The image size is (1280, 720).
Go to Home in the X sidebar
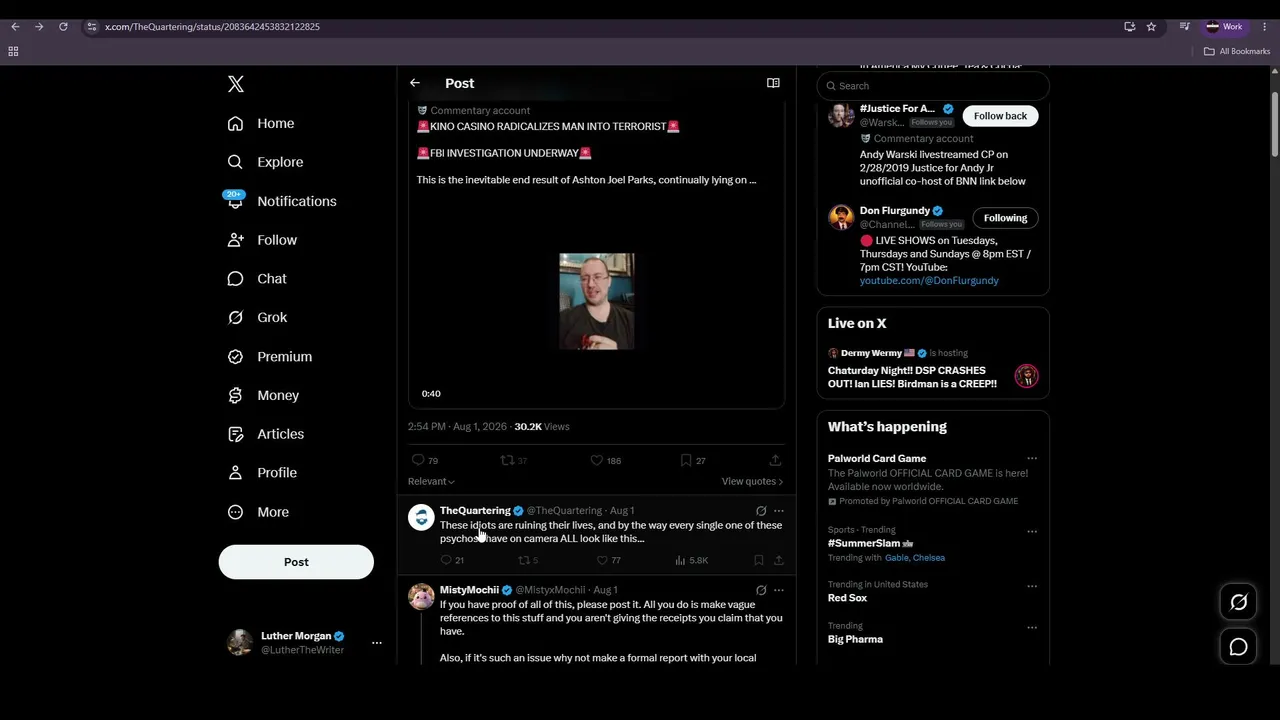[261, 123]
